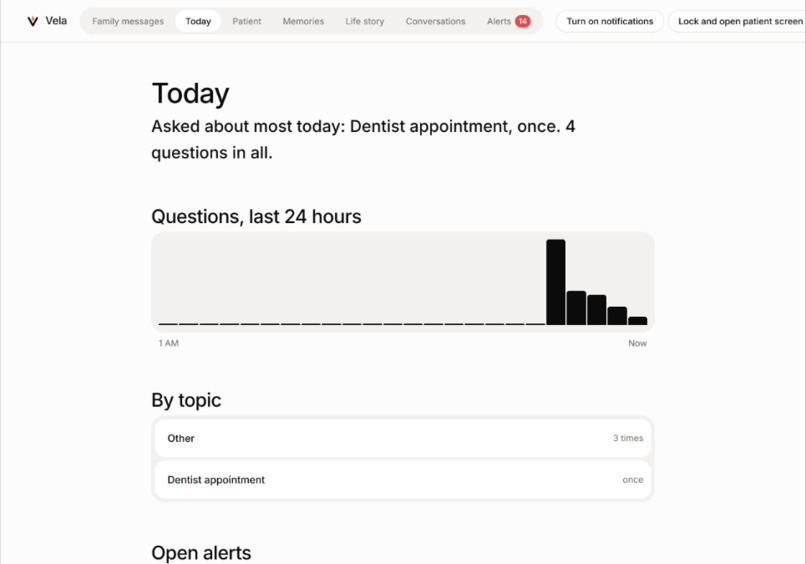This screenshot has width=806, height=564.
Task: Open the Conversations tab
Action: click(435, 21)
